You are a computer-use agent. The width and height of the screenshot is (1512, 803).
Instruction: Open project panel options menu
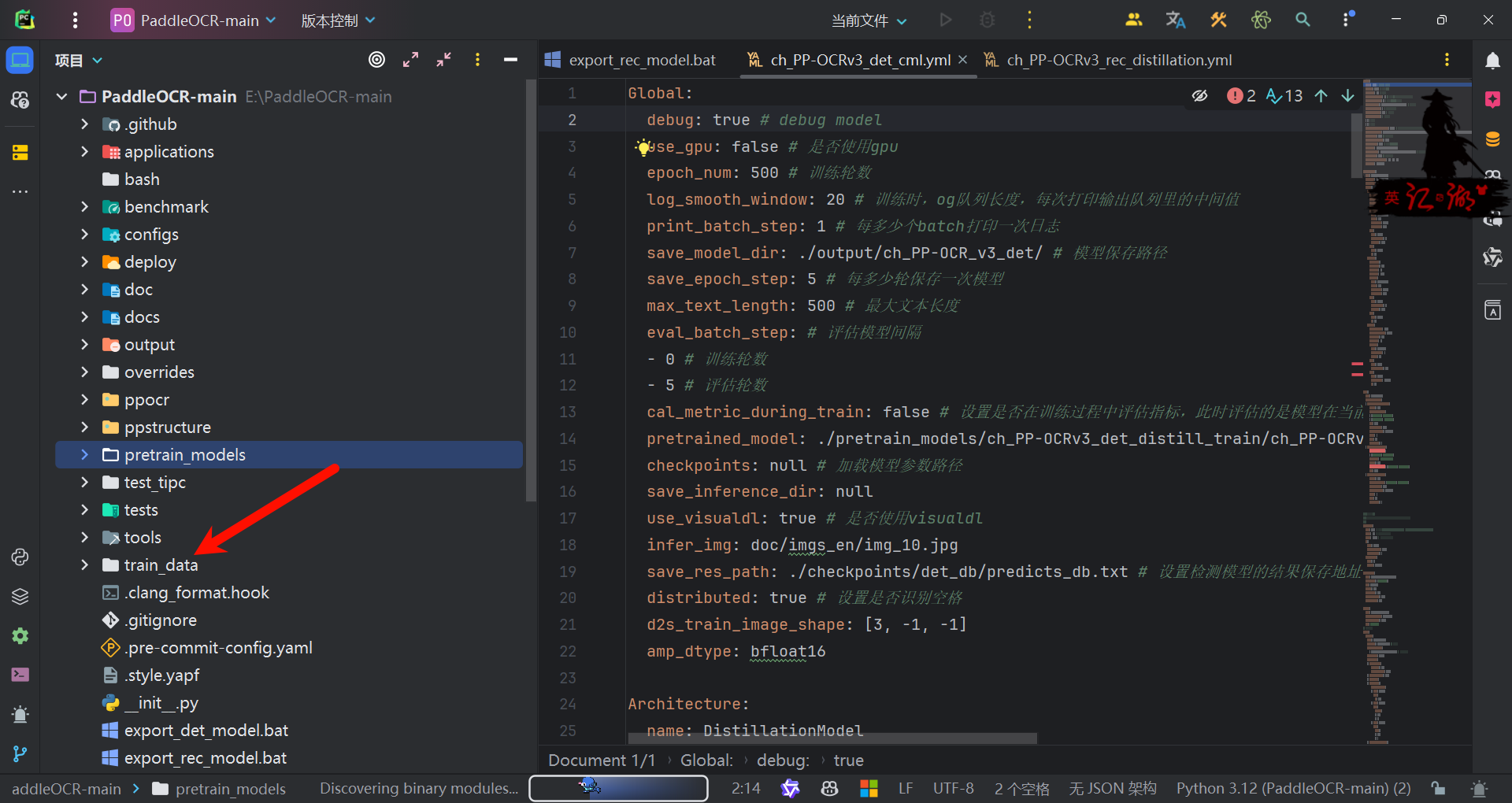click(477, 60)
